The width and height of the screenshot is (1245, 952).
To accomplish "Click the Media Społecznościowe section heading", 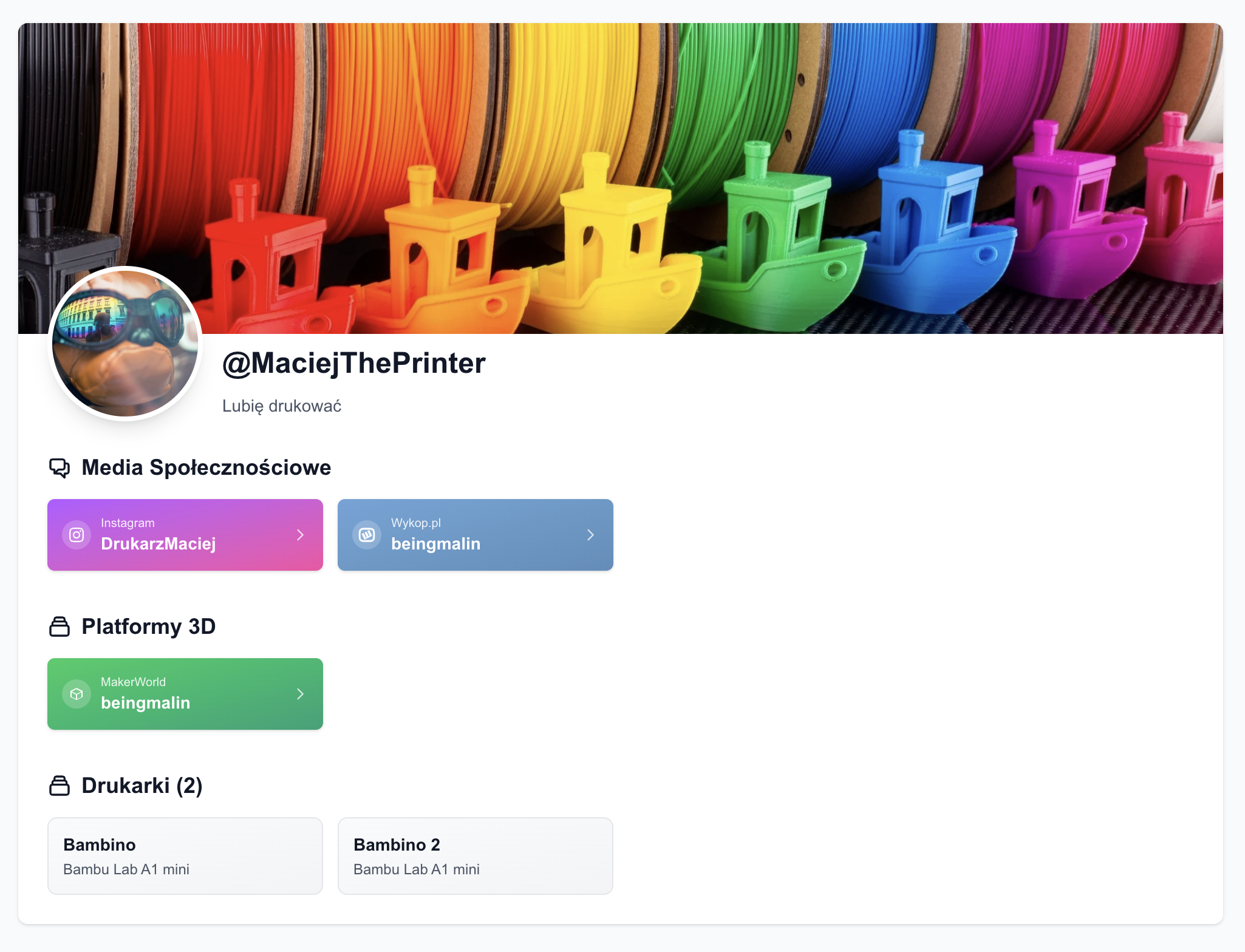I will [x=206, y=468].
